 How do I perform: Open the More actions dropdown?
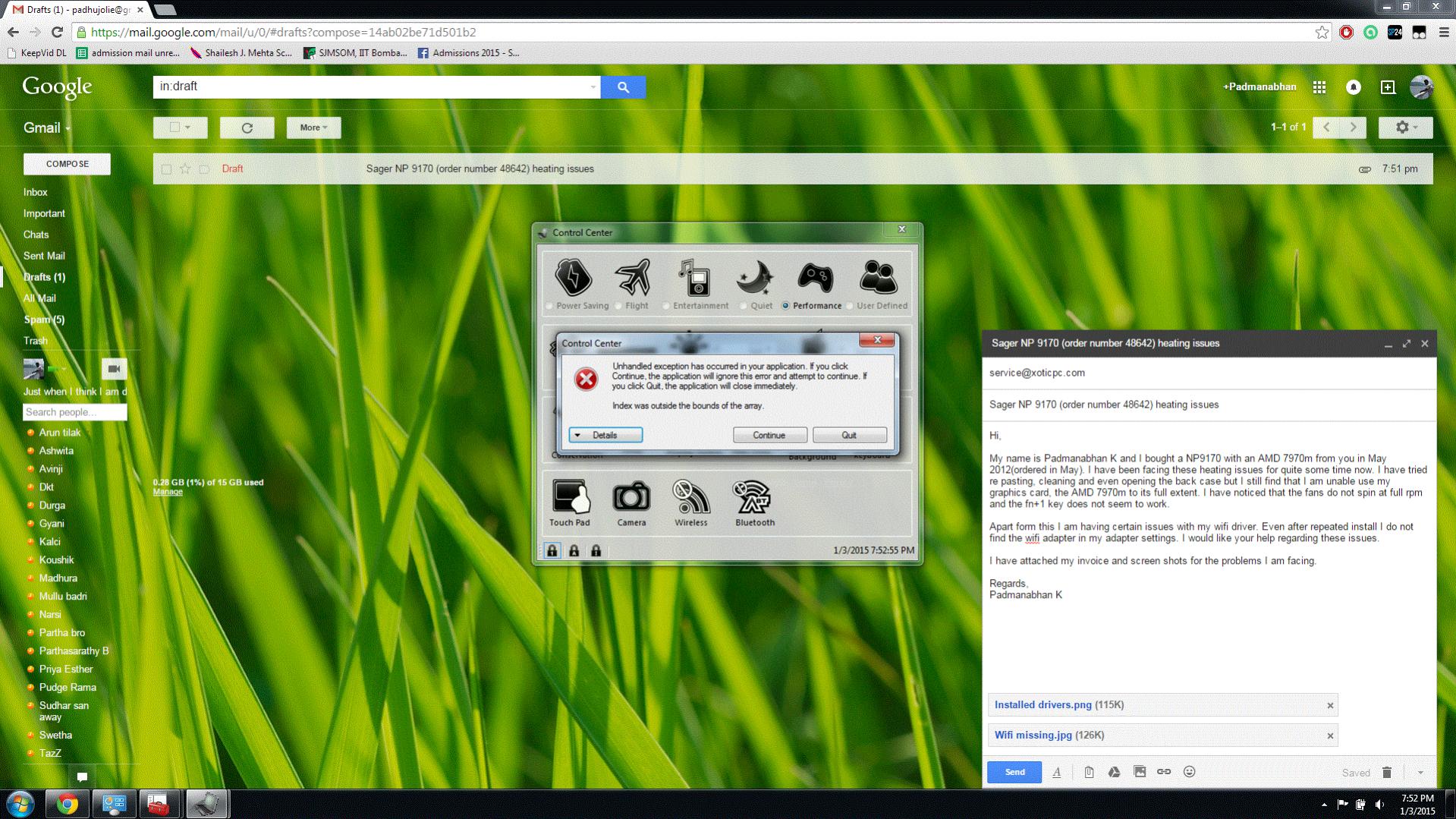point(313,128)
